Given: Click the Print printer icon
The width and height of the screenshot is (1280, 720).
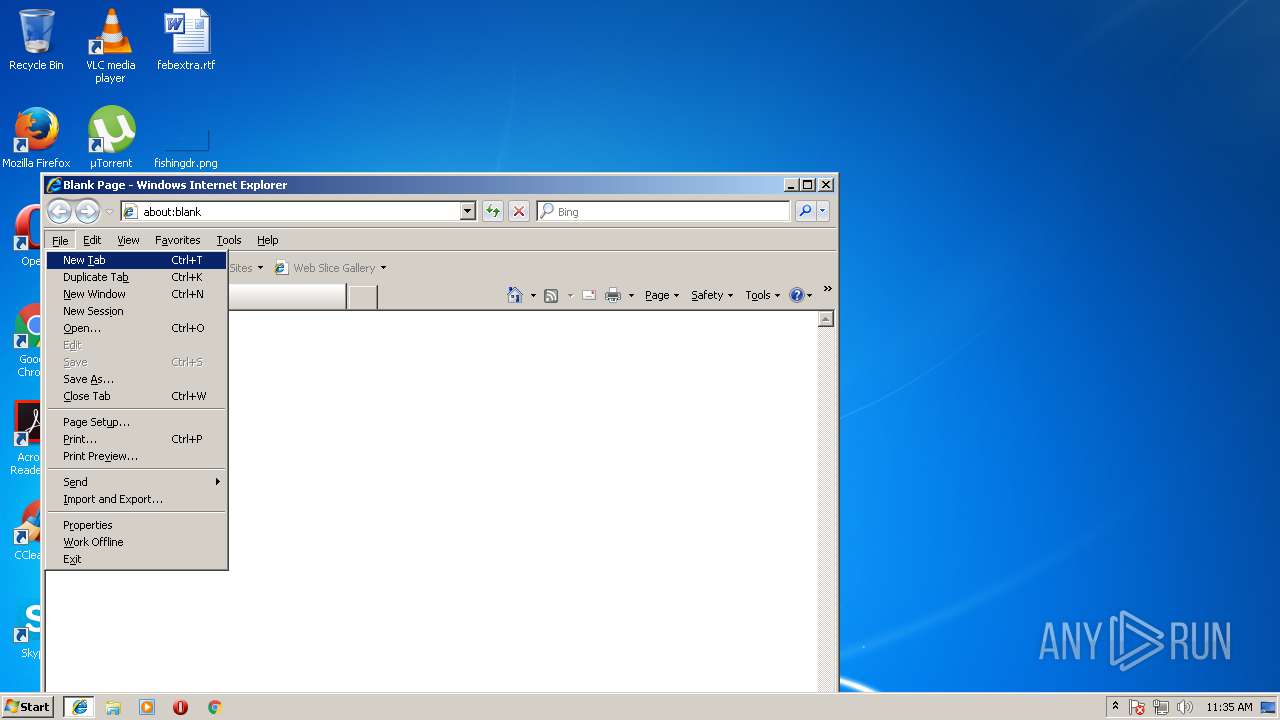Looking at the screenshot, I should (x=613, y=295).
